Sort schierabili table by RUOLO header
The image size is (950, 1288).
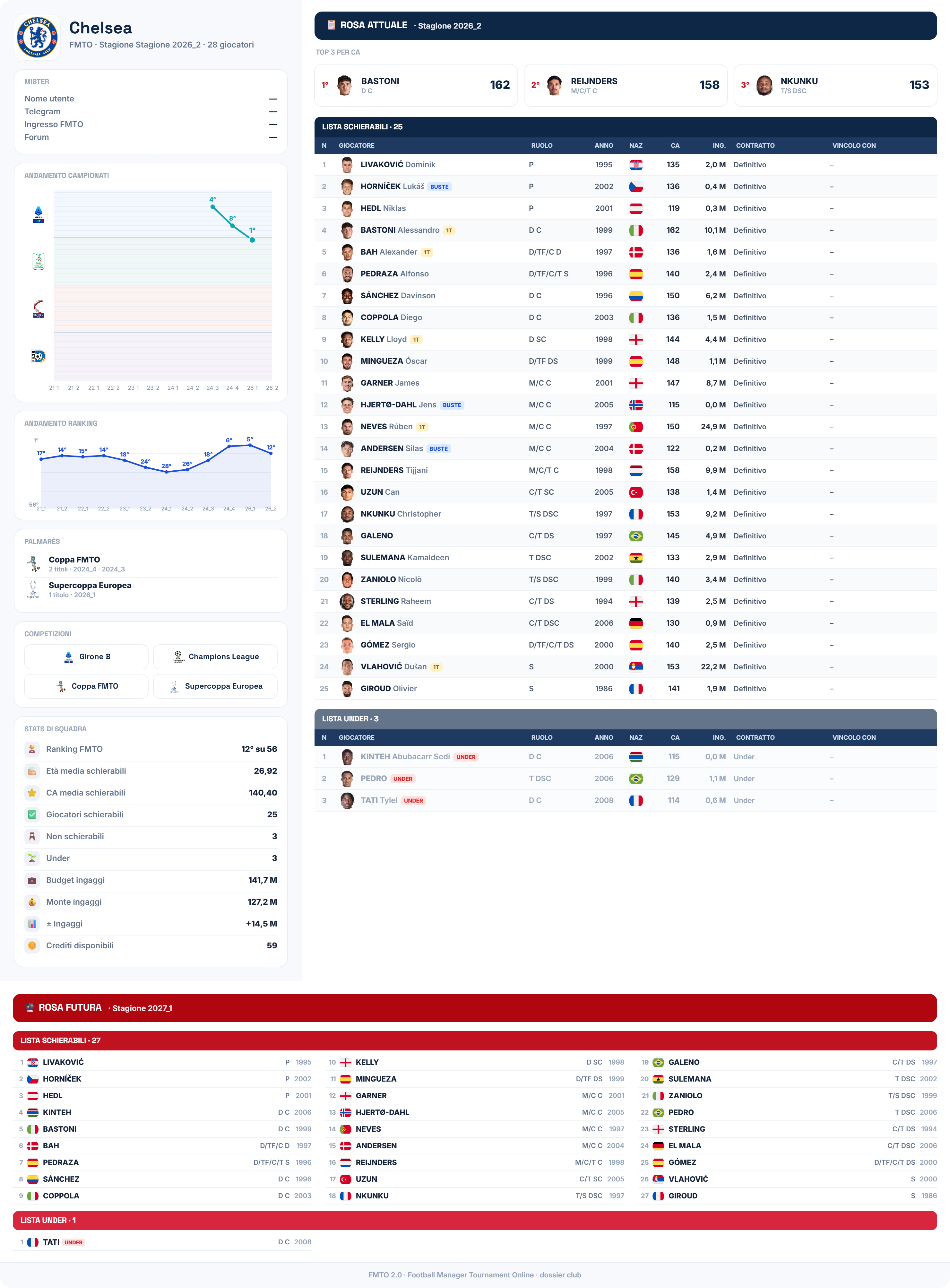pos(542,145)
